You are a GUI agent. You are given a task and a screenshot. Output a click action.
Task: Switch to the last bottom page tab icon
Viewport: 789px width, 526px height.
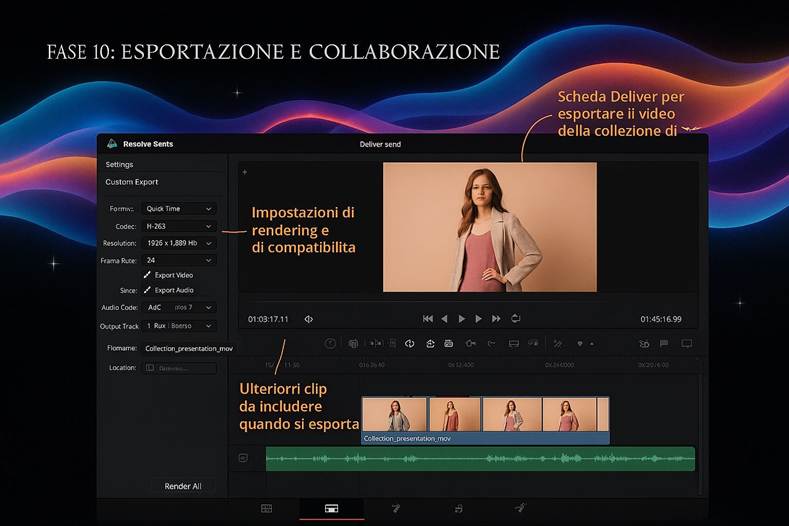point(520,508)
